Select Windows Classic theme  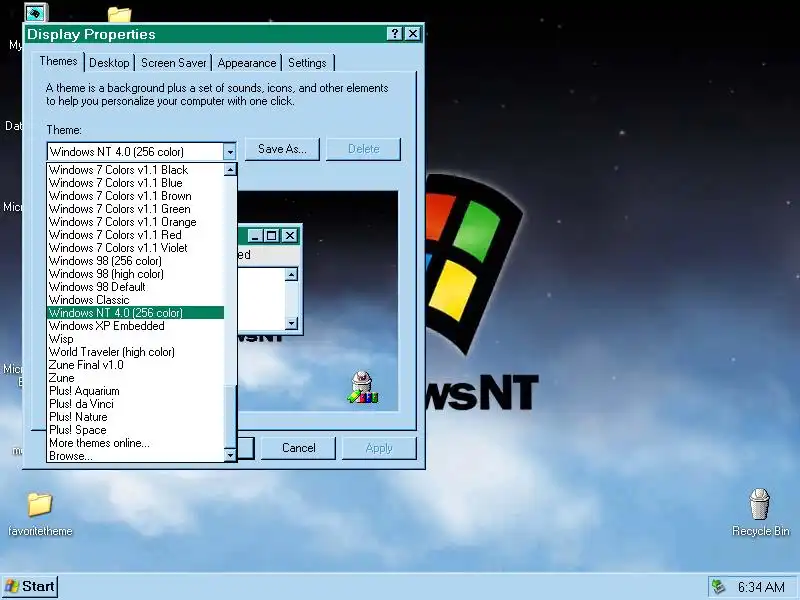pos(135,300)
